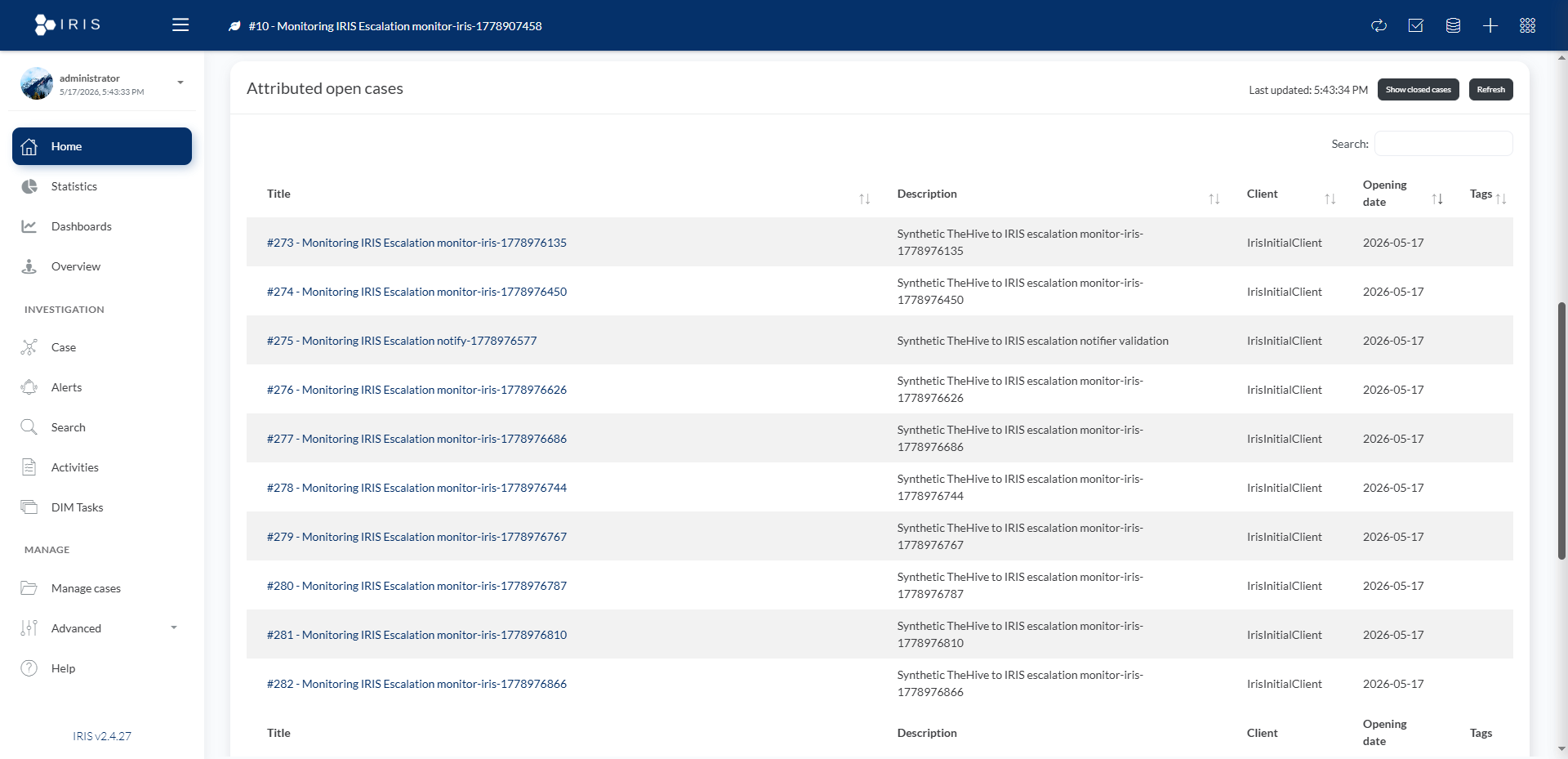Expand the administrator user dropdown arrow

180,83
